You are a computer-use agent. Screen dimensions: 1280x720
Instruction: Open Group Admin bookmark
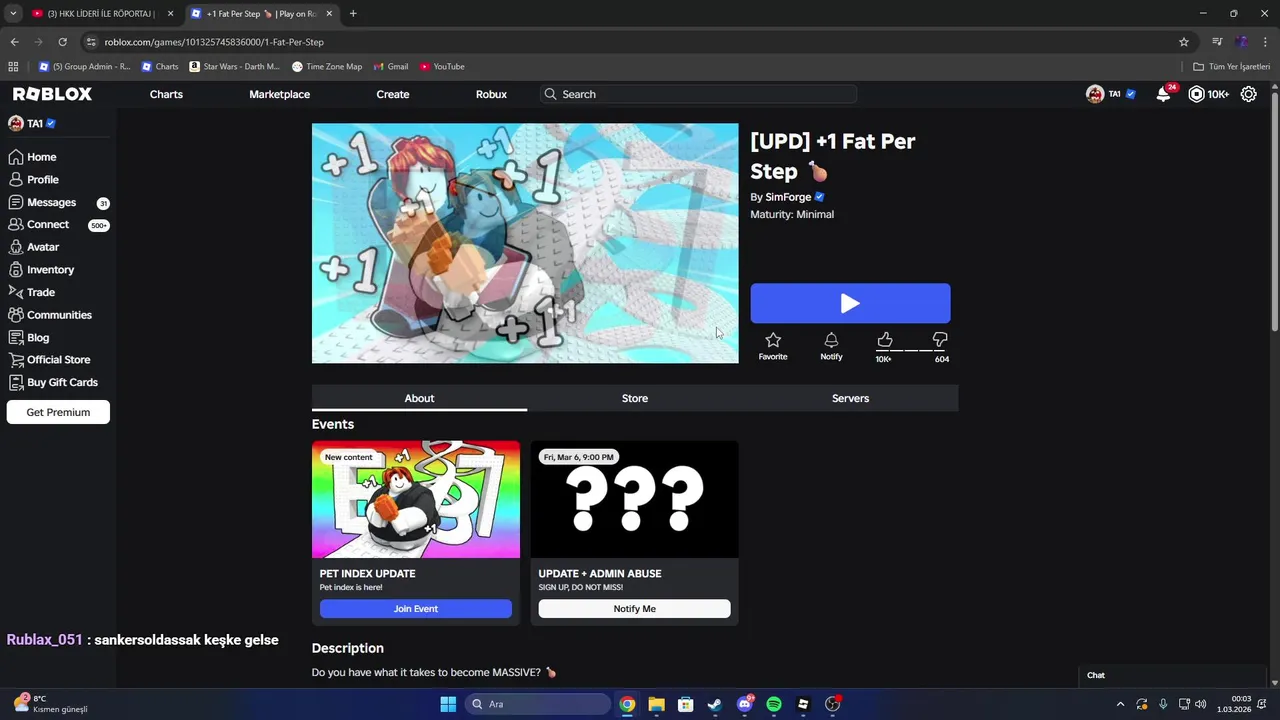pos(84,66)
